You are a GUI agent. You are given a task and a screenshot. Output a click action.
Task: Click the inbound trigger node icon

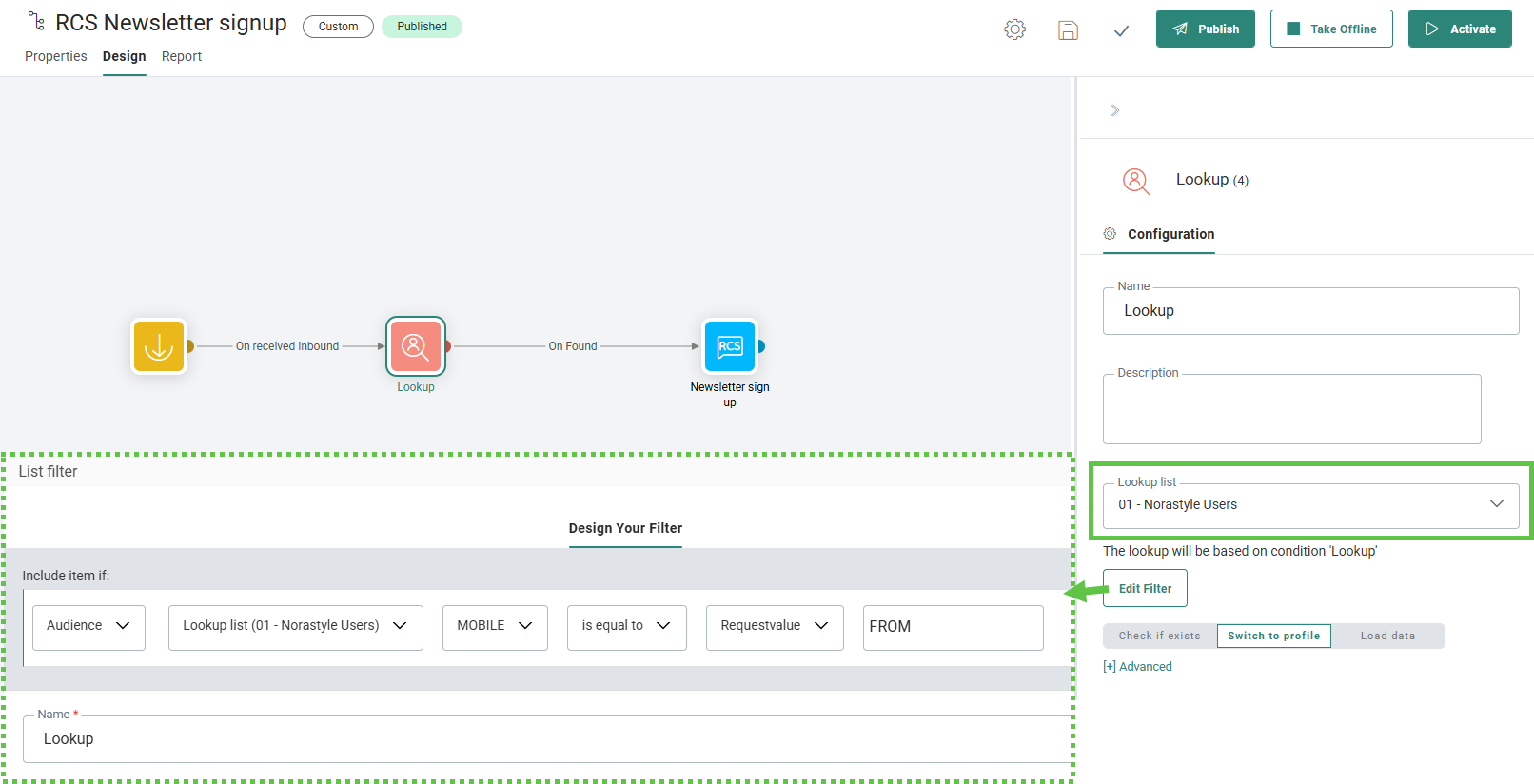[x=159, y=346]
